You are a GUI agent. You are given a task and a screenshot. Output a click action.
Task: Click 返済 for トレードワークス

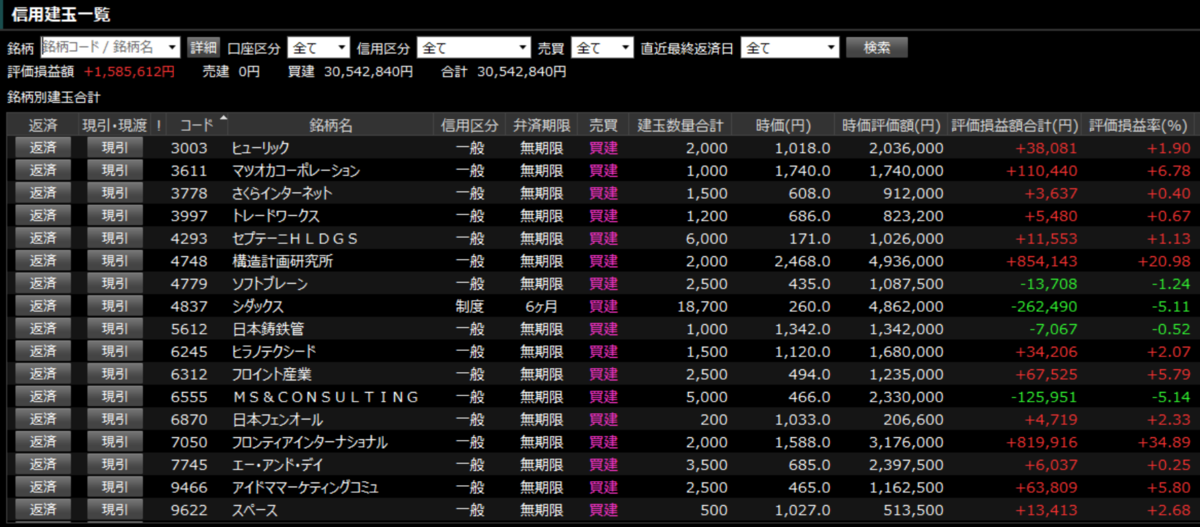tap(43, 215)
